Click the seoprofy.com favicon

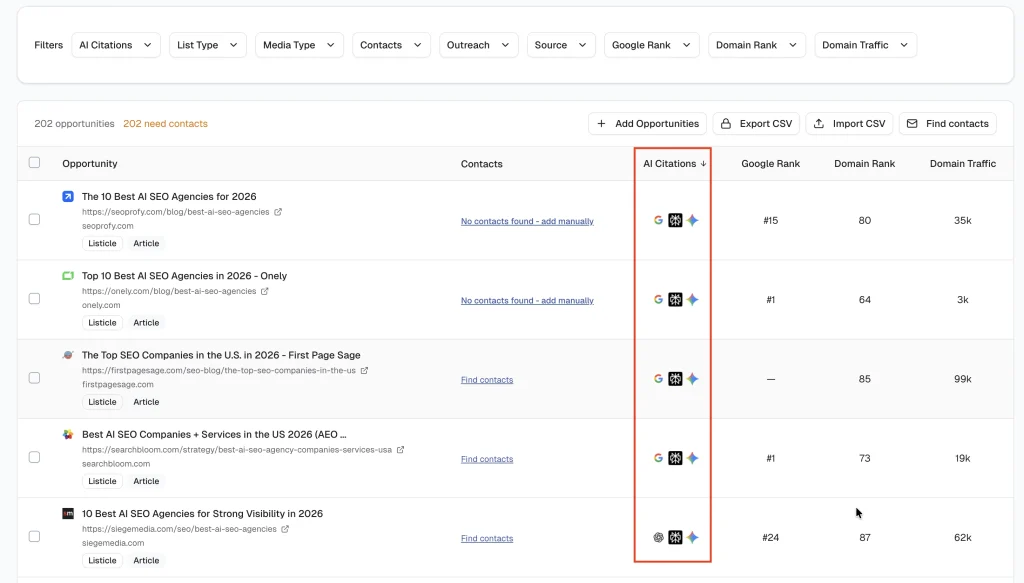coord(68,197)
